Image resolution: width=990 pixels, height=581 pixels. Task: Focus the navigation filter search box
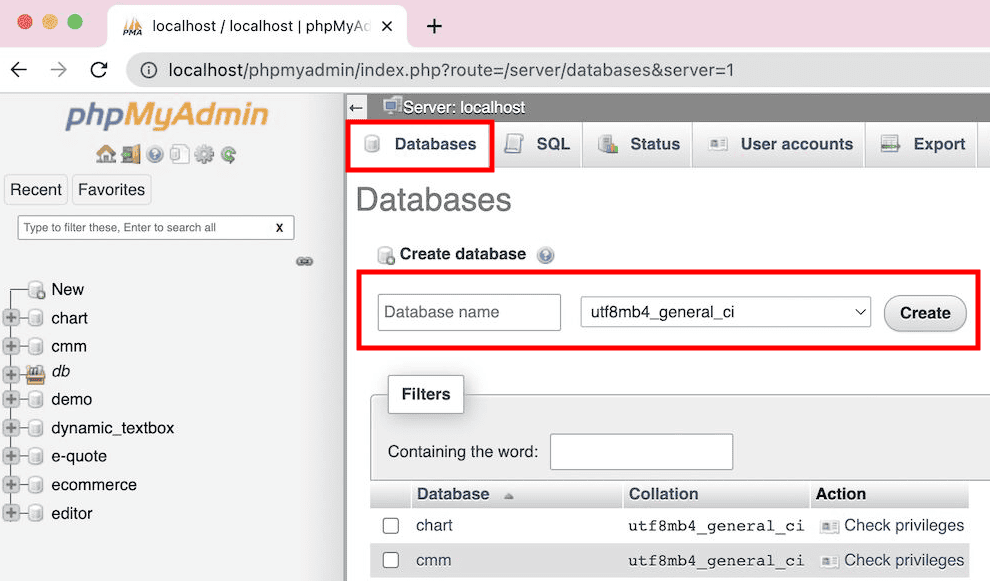(x=156, y=227)
